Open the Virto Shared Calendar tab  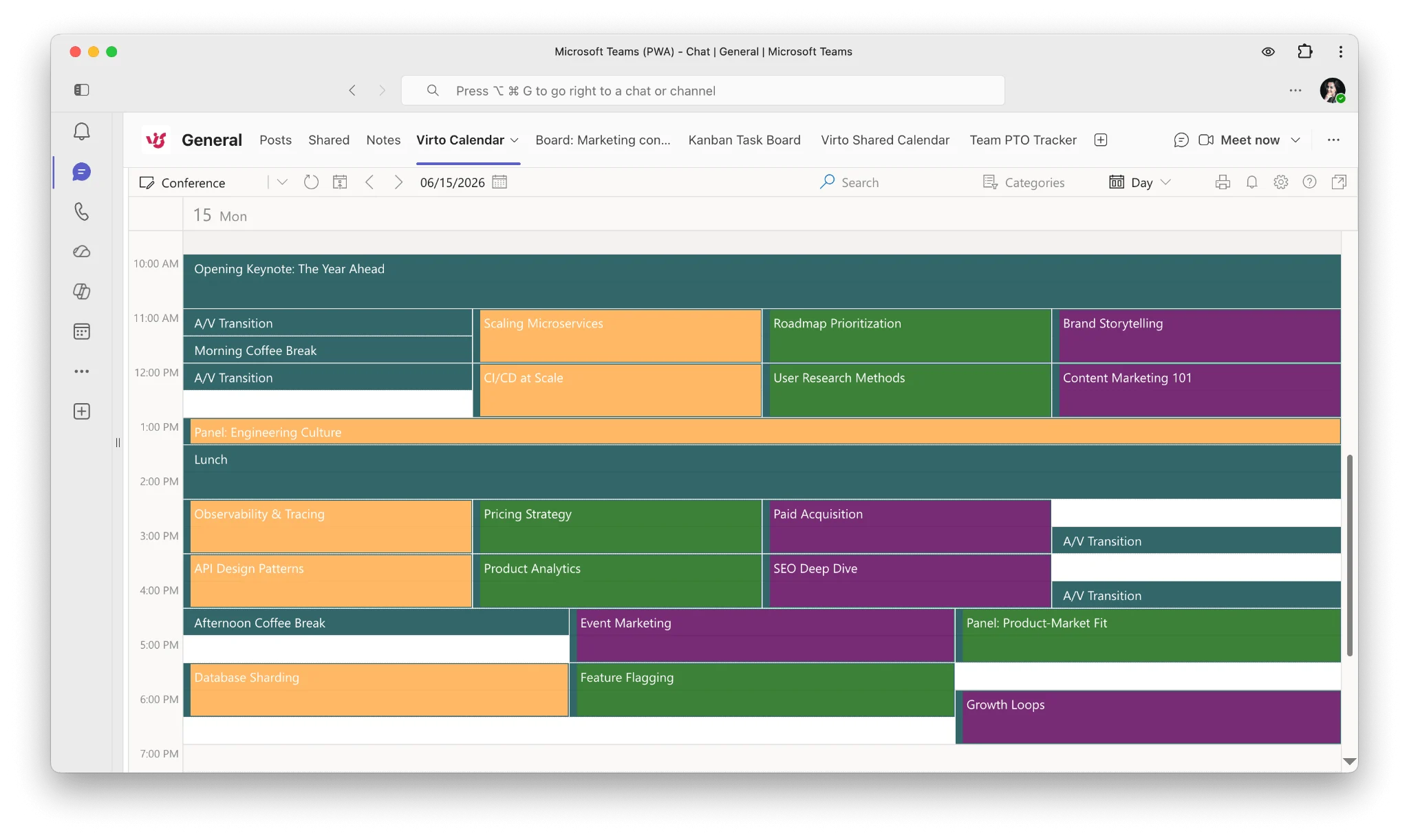coord(885,140)
